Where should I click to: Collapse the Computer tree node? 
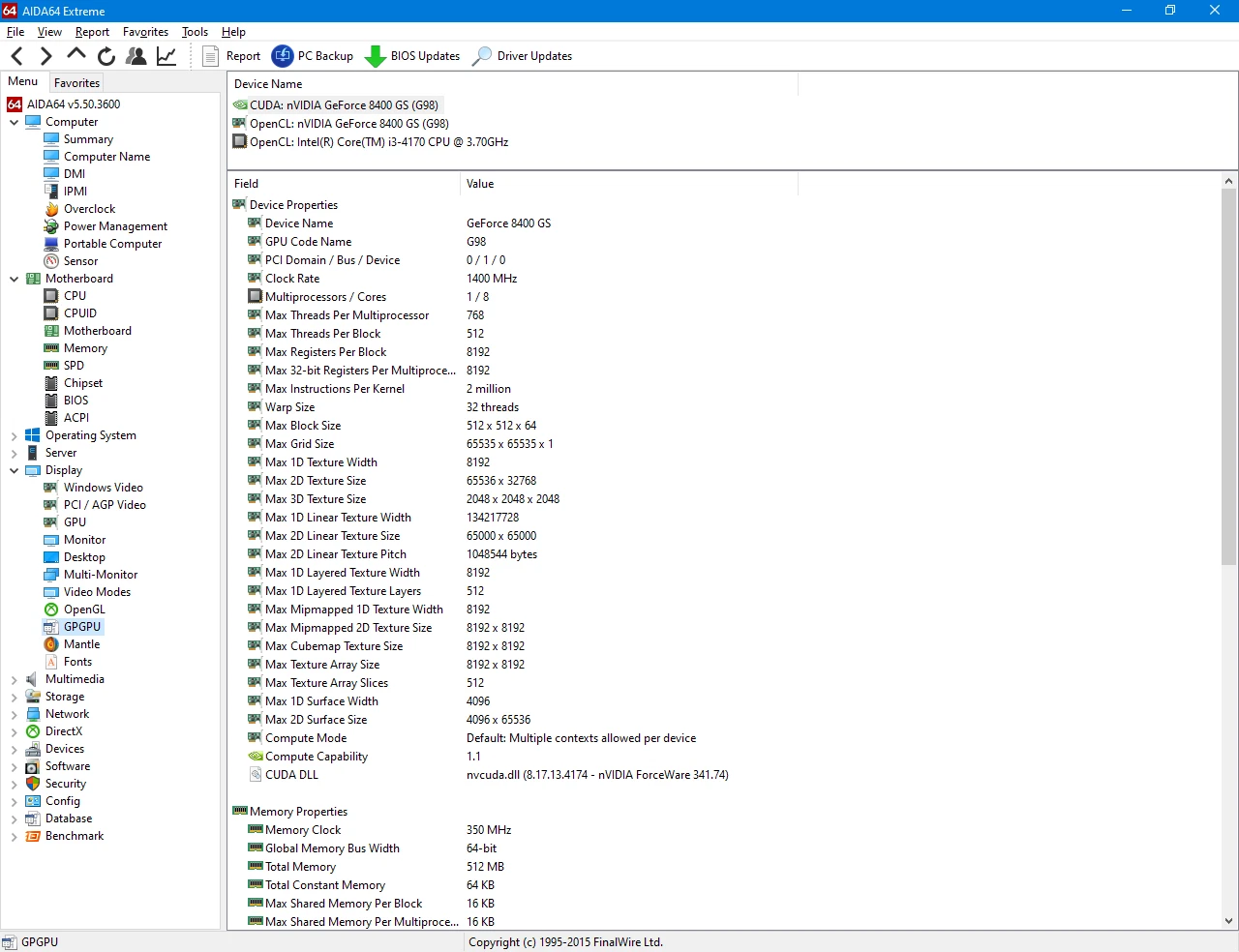14,122
